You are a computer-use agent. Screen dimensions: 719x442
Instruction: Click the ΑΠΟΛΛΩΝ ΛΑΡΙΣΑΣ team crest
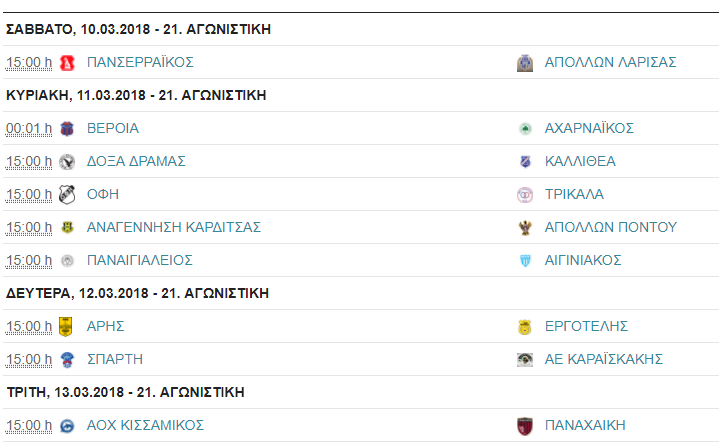[525, 63]
